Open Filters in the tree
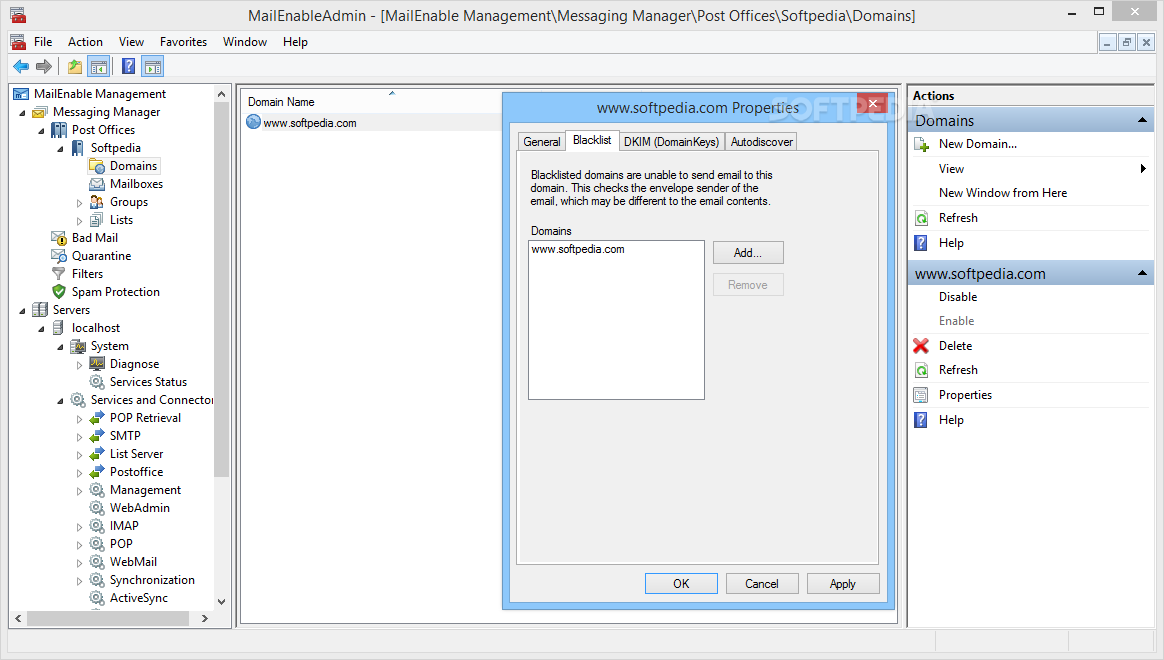 click(87, 274)
